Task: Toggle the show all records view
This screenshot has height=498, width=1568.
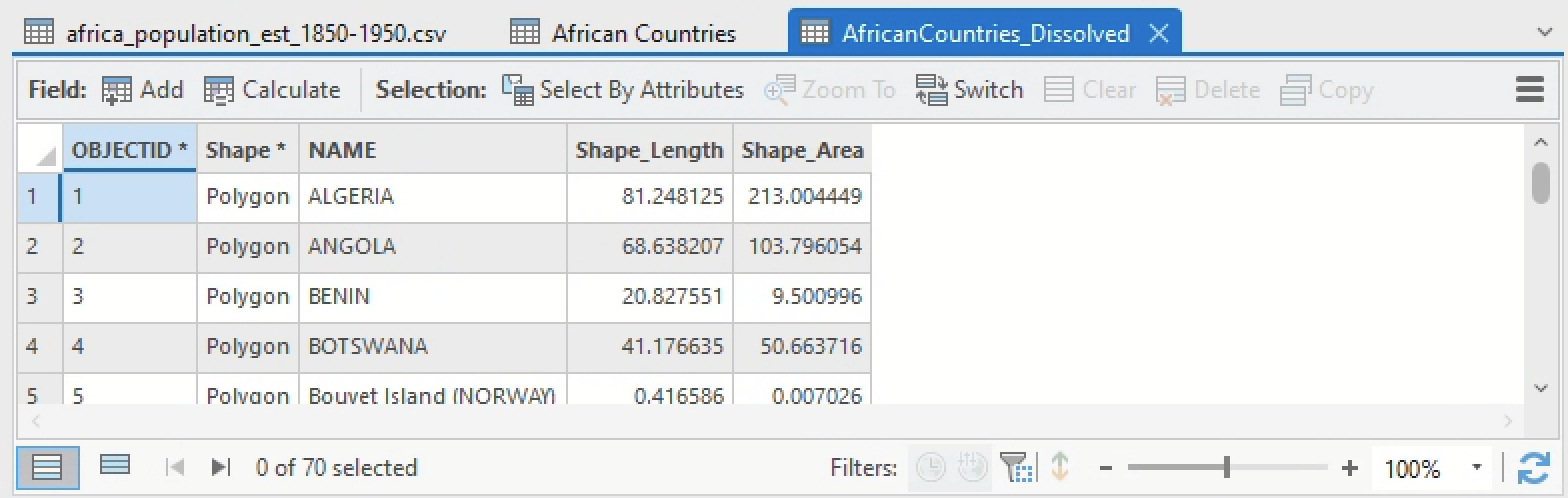Action: pyautogui.click(x=47, y=467)
